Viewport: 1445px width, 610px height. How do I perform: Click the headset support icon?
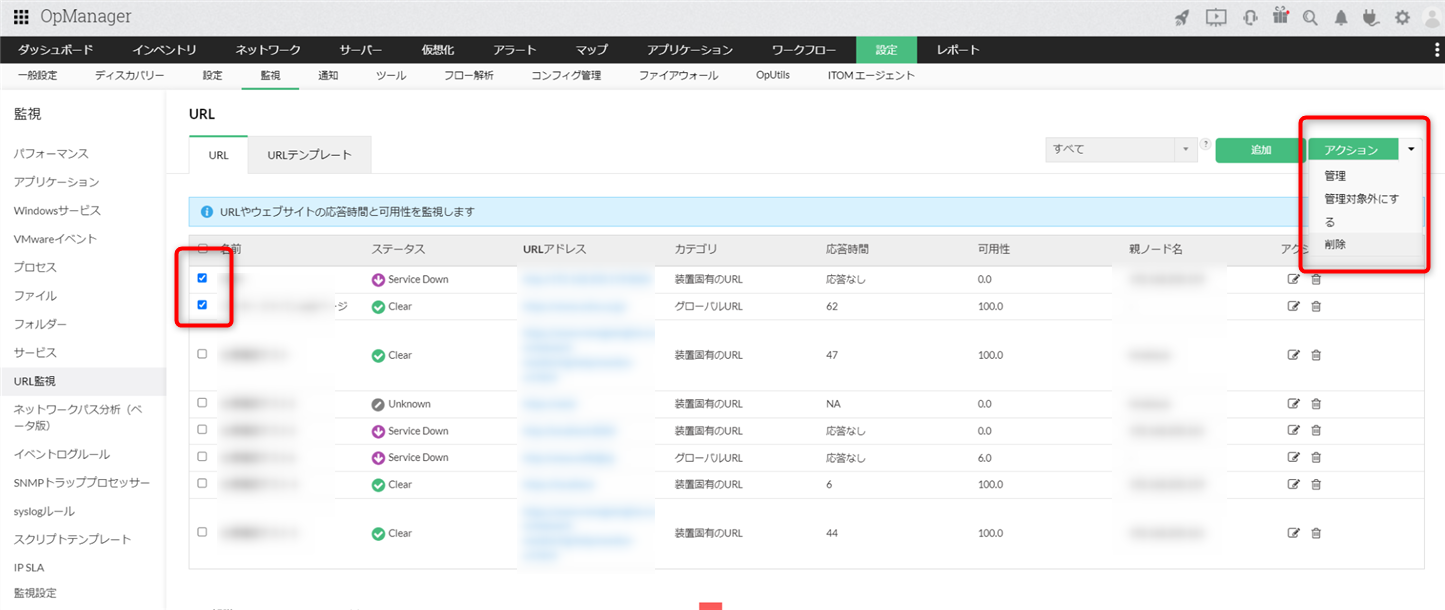(1250, 17)
